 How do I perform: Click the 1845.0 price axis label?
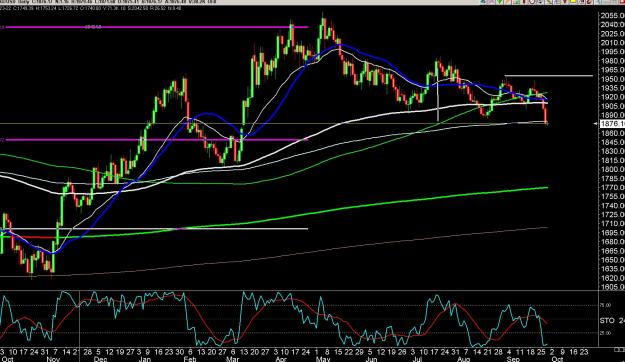click(x=613, y=142)
